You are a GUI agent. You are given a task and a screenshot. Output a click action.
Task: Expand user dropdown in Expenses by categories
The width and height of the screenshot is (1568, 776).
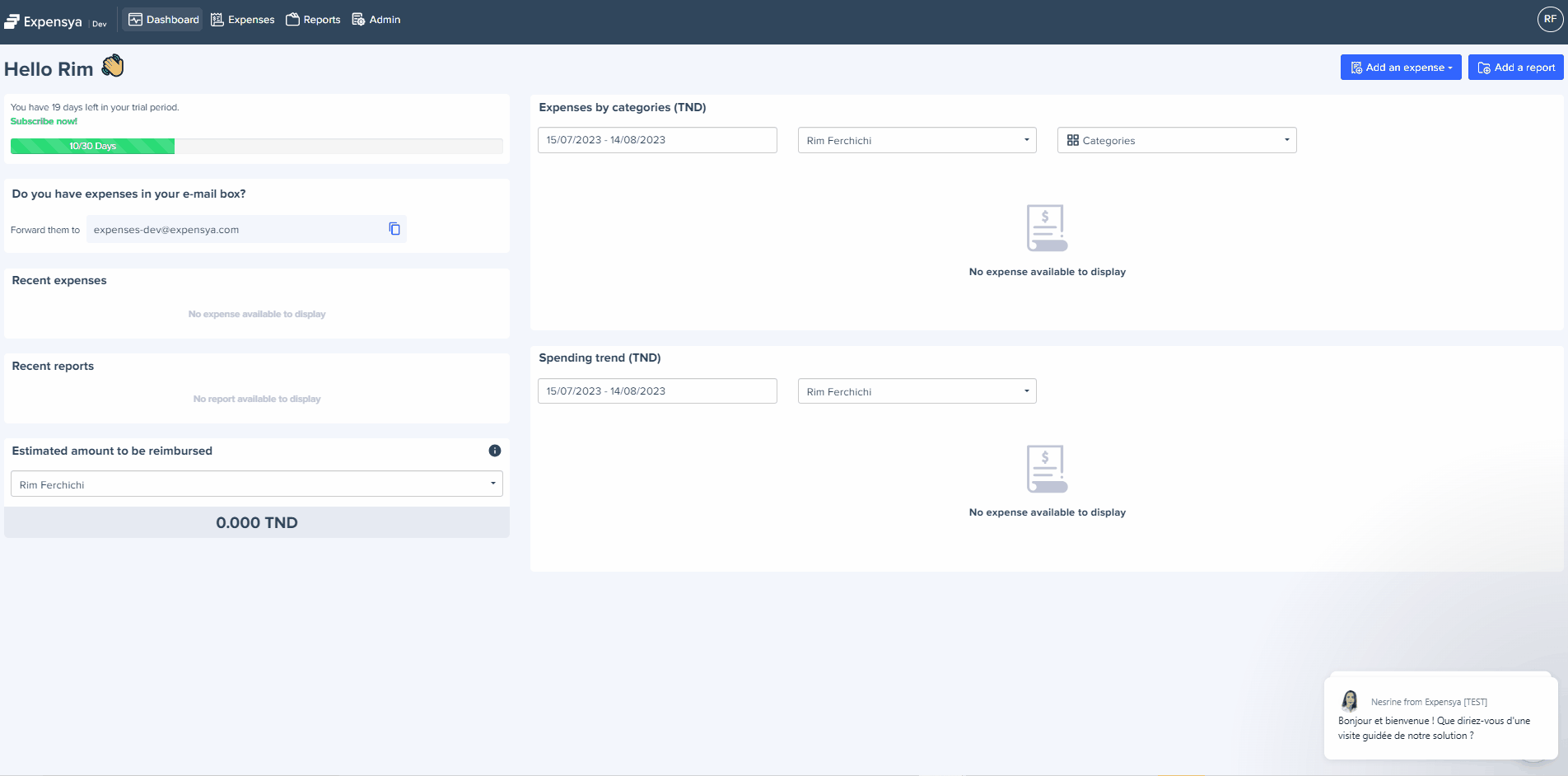pyautogui.click(x=917, y=140)
